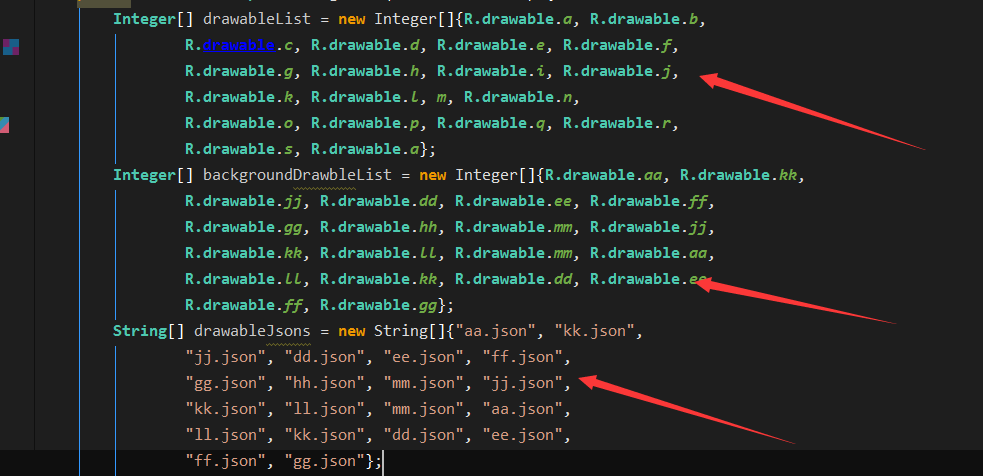Click the R.drawable.n entry

pyautogui.click(x=518, y=98)
